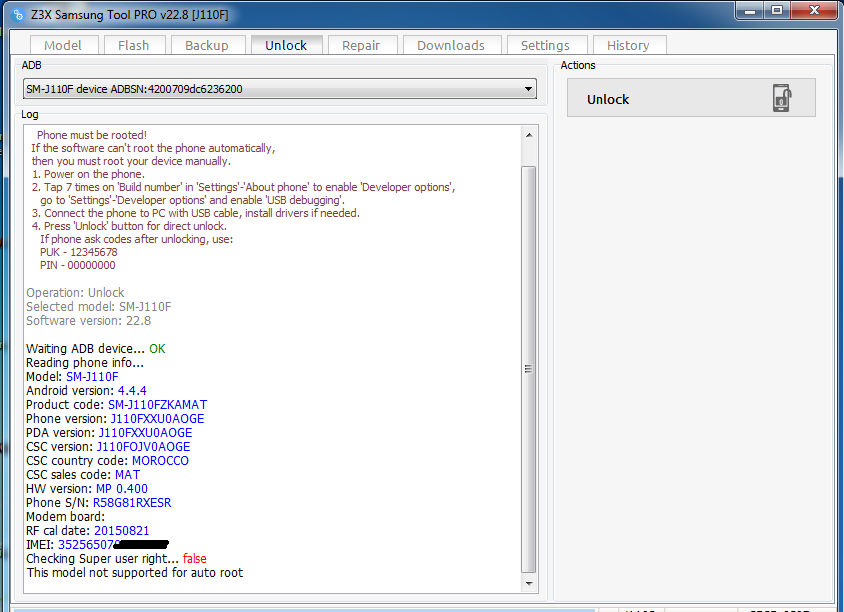Click the 'Press Unlock button for direct unlock' line
Screen dimensions: 844x612
point(129,226)
